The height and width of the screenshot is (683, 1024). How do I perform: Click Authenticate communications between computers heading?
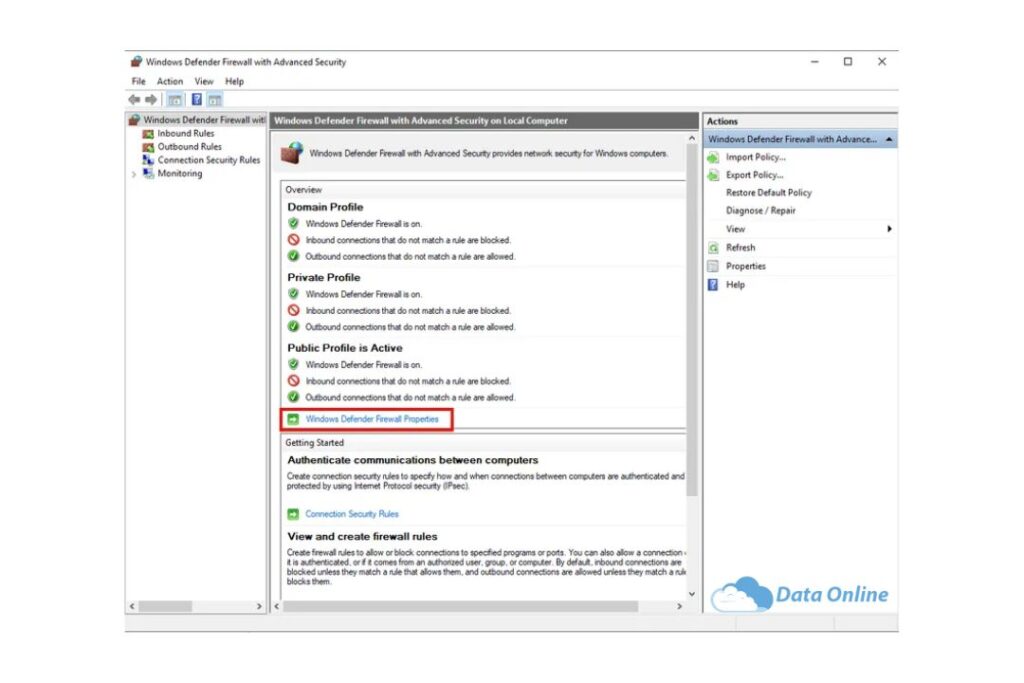click(x=413, y=460)
